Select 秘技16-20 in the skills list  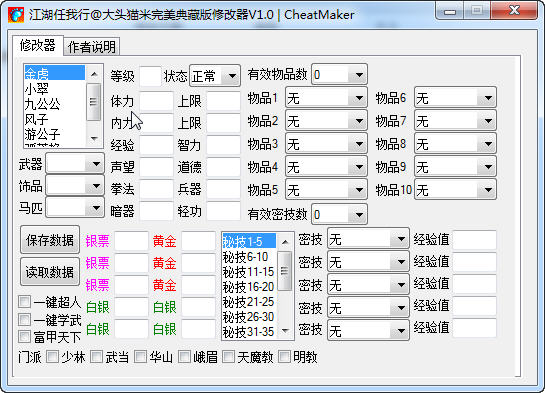coord(249,287)
